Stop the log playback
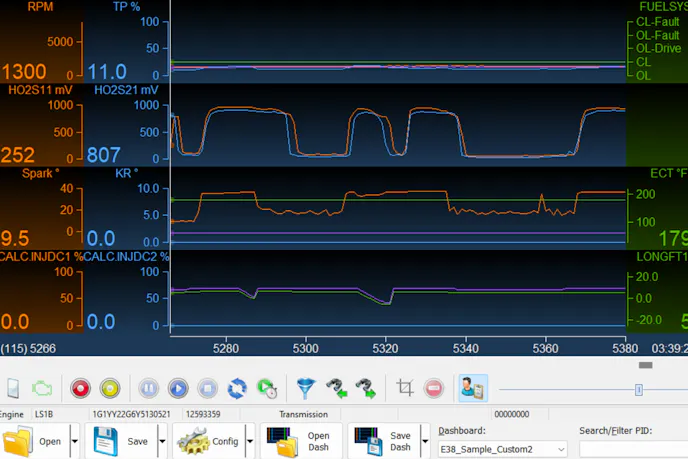 coord(207,388)
